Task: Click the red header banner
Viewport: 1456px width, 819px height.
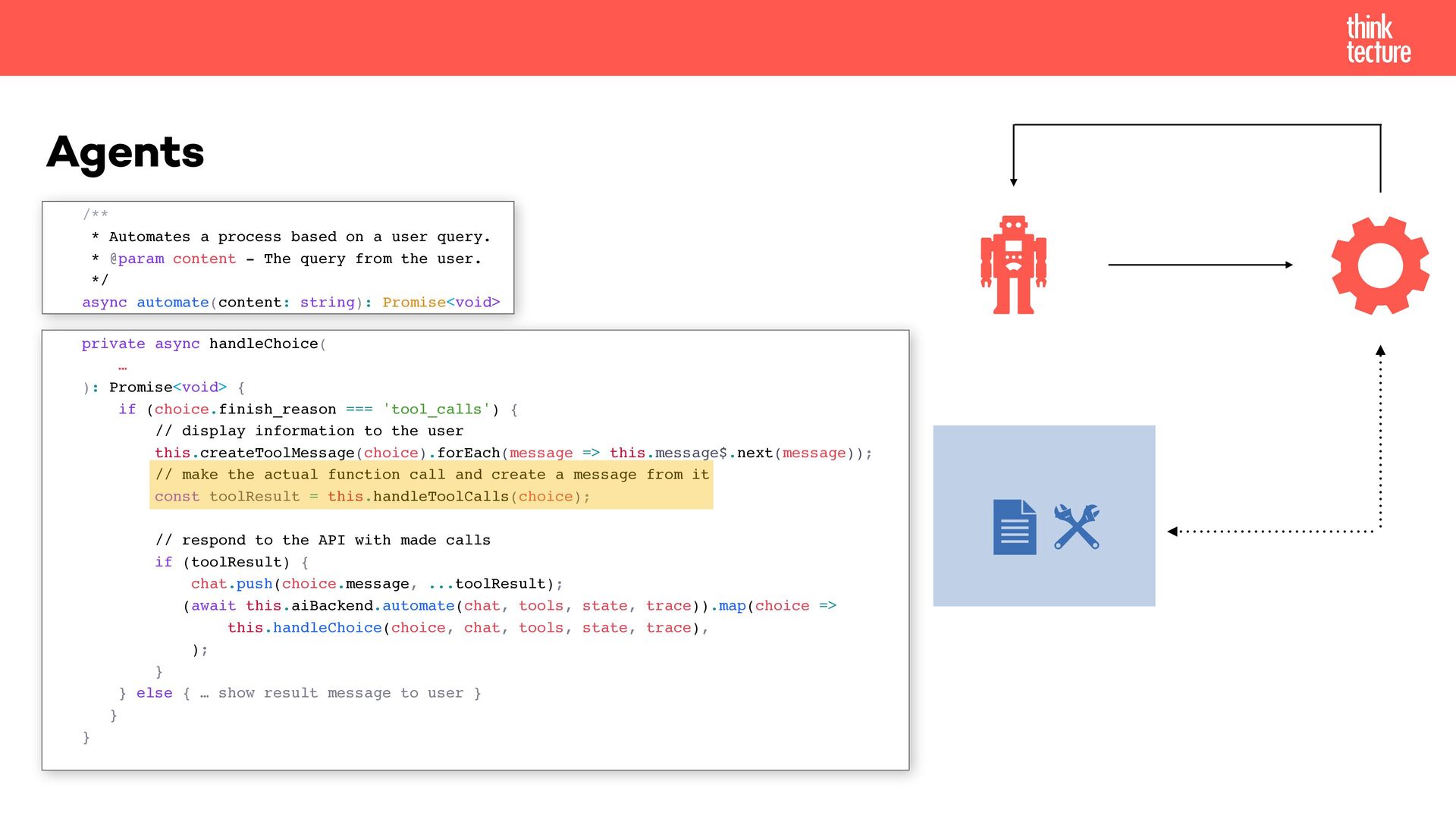Action: (682, 38)
